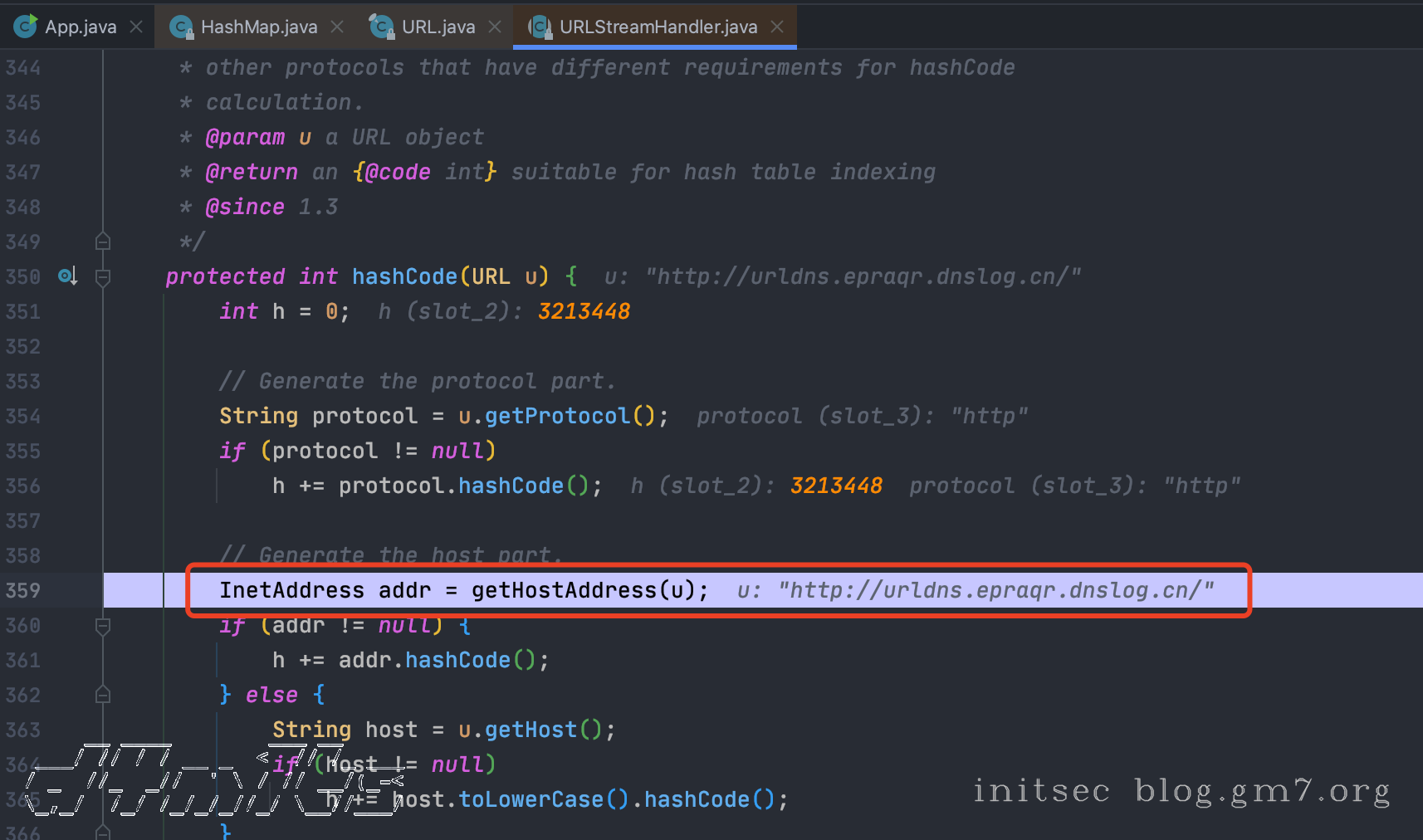Click the URL.java class icon
This screenshot has height=840, width=1423.
(381, 27)
